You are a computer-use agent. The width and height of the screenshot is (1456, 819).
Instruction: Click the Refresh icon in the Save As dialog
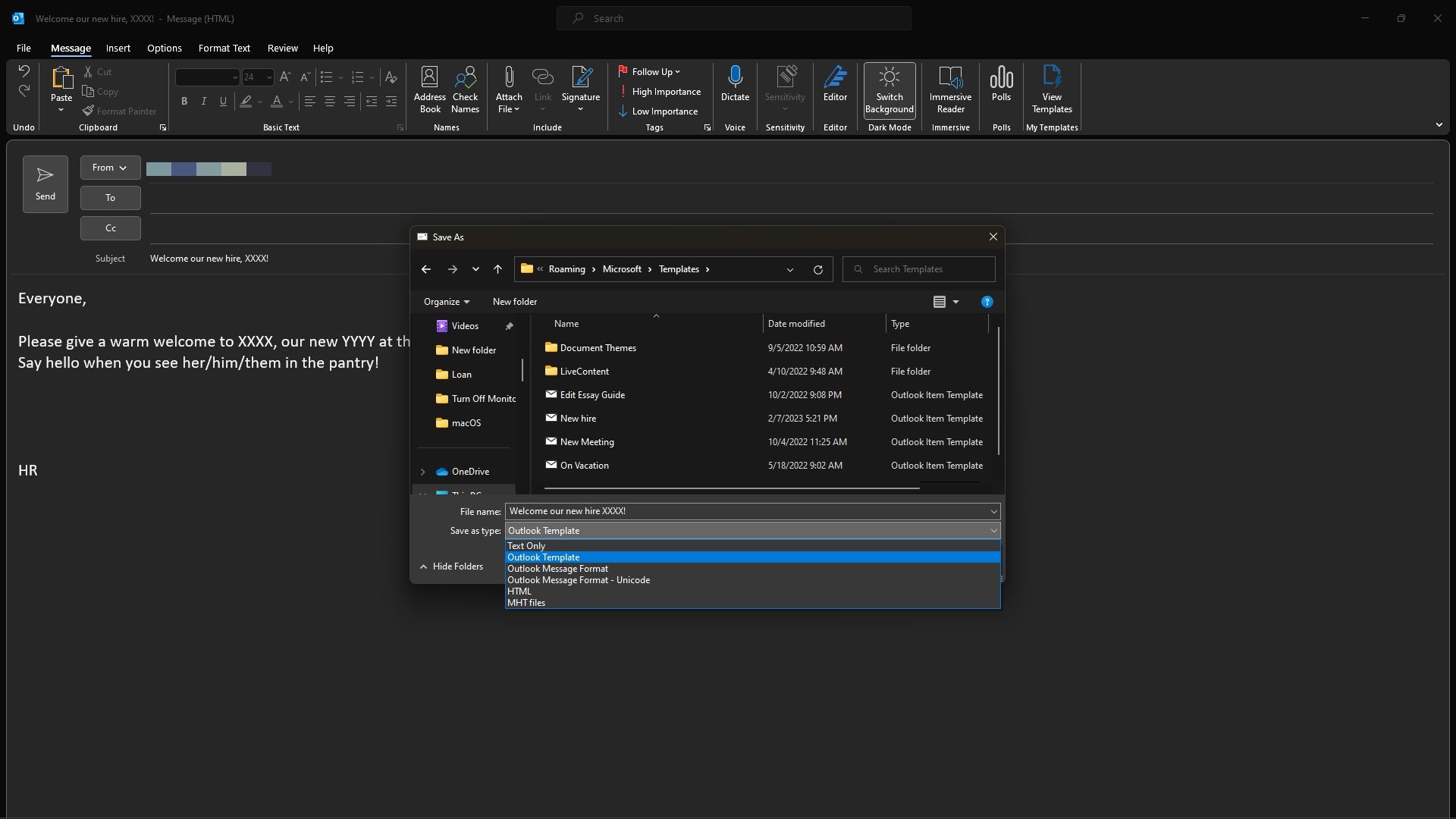tap(817, 270)
